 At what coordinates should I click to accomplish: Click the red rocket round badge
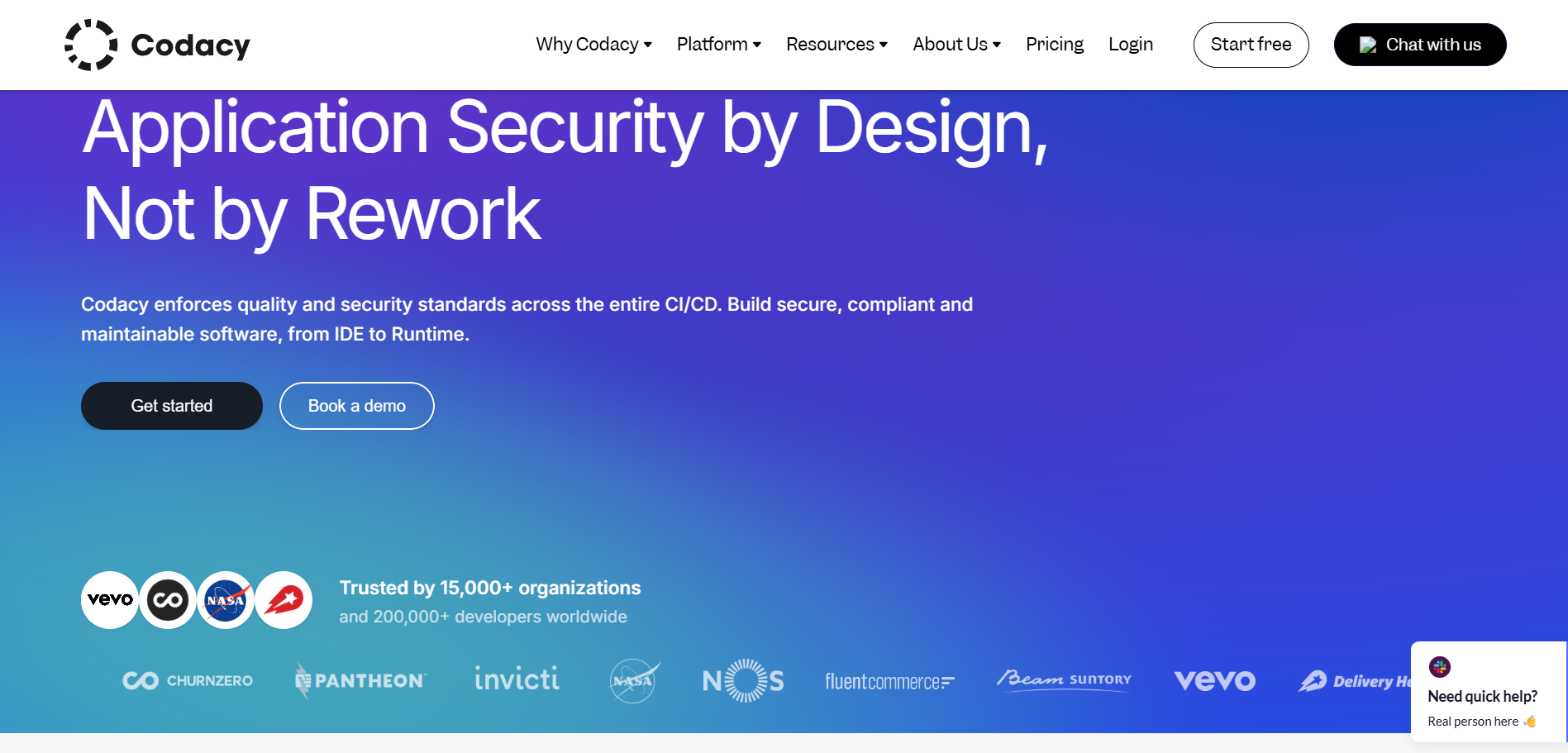[x=284, y=600]
